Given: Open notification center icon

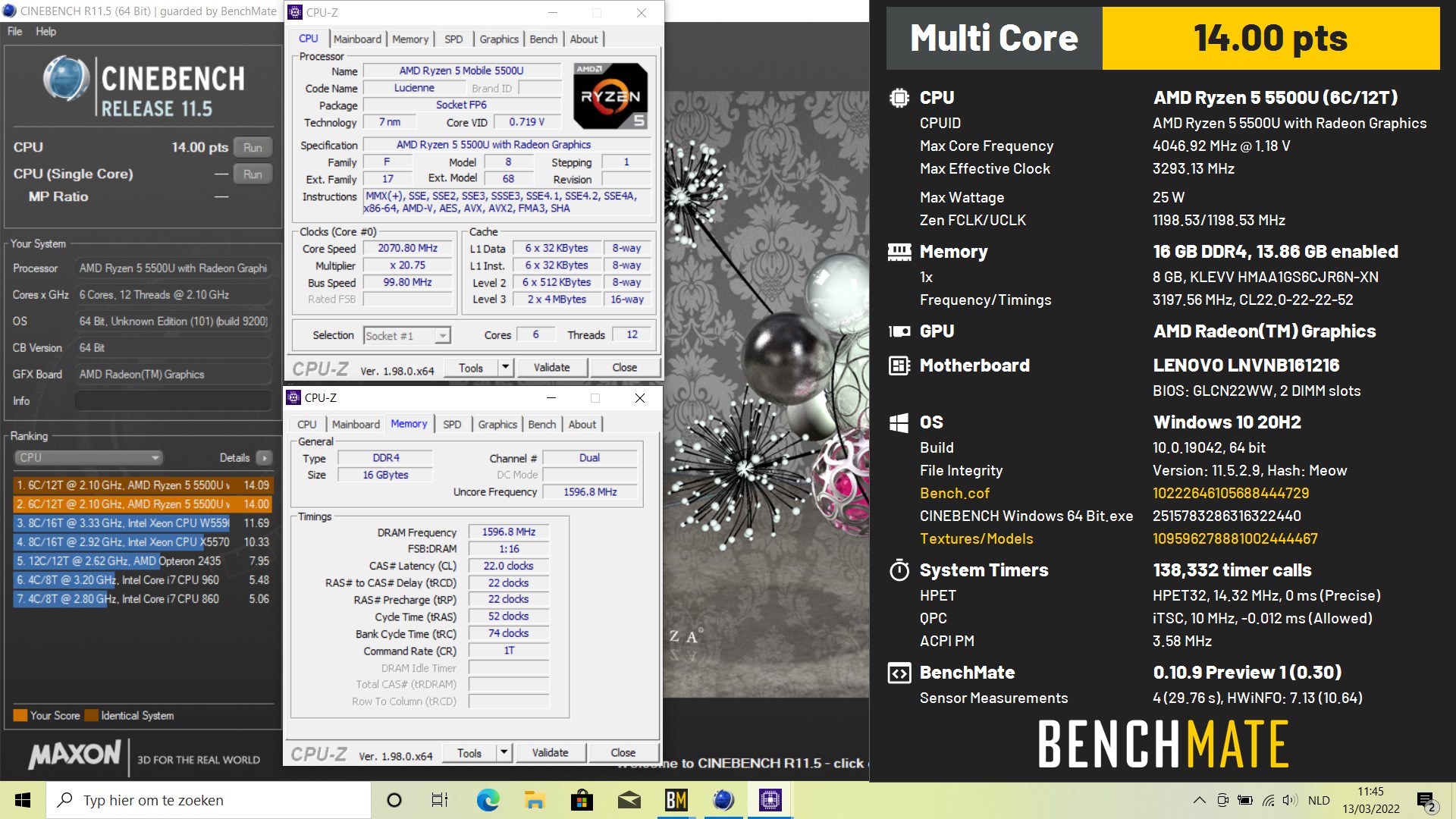Looking at the screenshot, I should [x=1426, y=801].
